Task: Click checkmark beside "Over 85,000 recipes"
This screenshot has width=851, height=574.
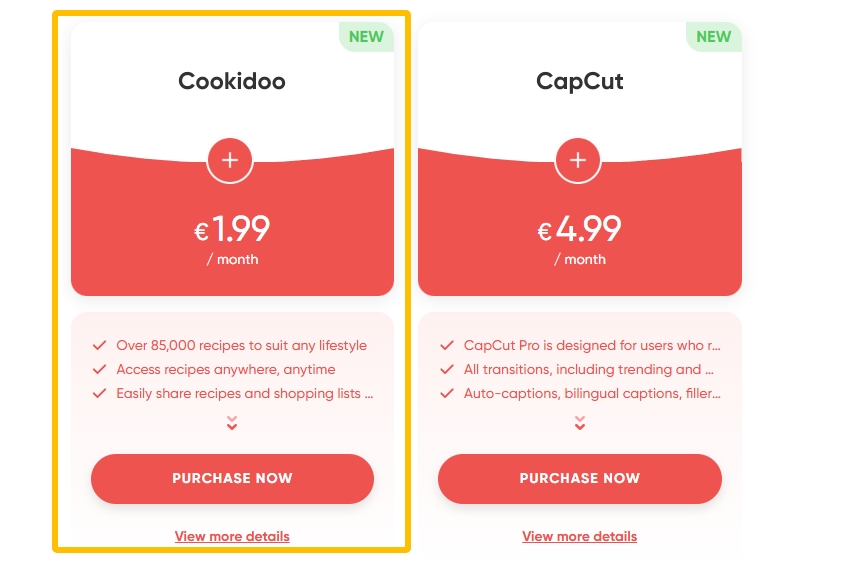Action: pyautogui.click(x=99, y=345)
